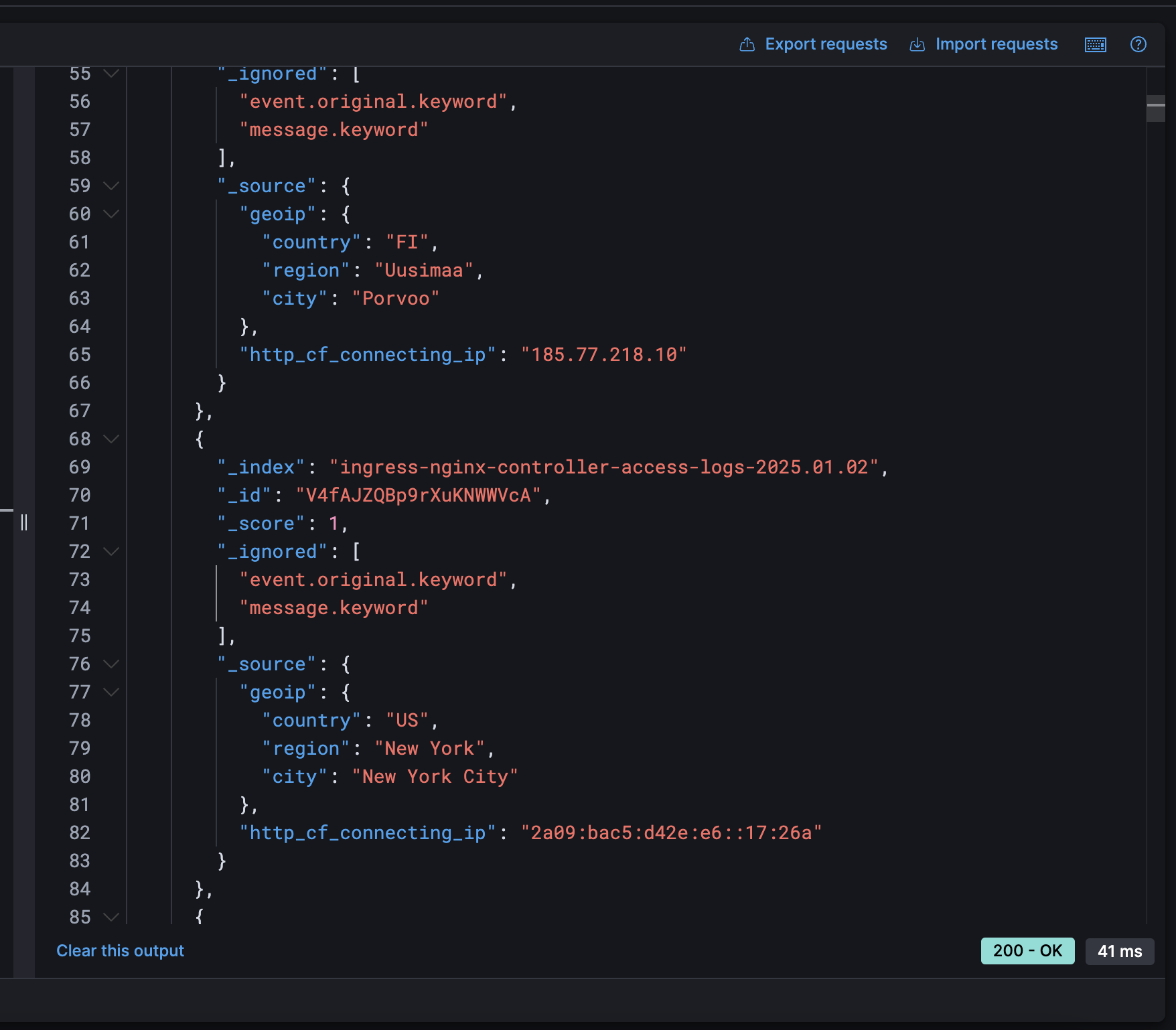1176x1030 pixels.
Task: Fold the object starting at line 85
Action: tap(112, 917)
